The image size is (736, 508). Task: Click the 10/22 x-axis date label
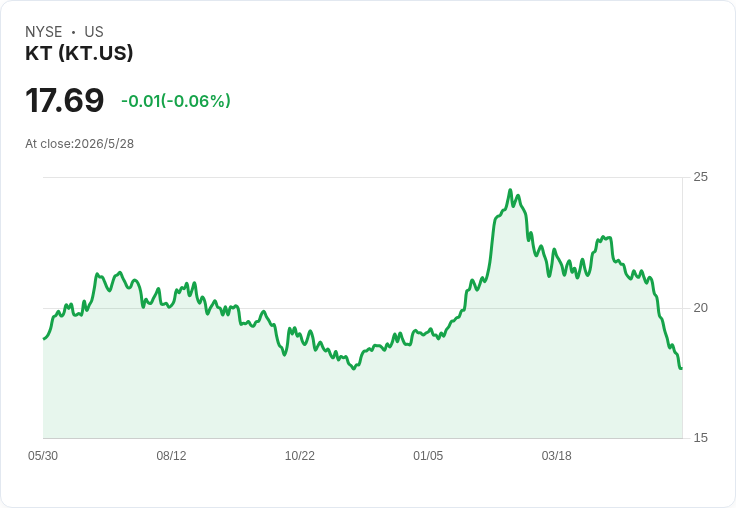point(299,455)
